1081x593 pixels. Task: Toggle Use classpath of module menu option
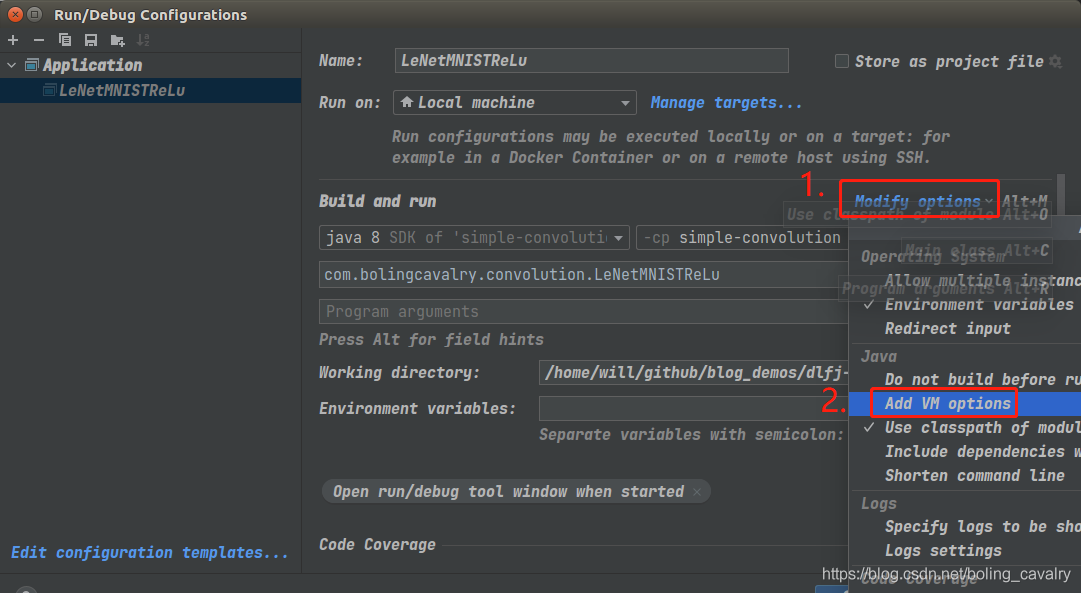pyautogui.click(x=980, y=427)
